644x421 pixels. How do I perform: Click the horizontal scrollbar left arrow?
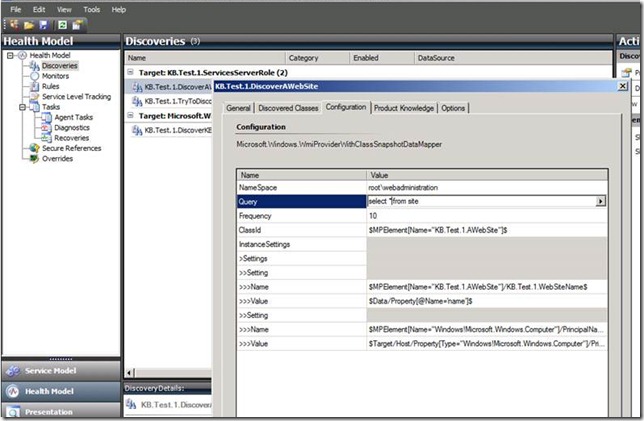coord(129,373)
